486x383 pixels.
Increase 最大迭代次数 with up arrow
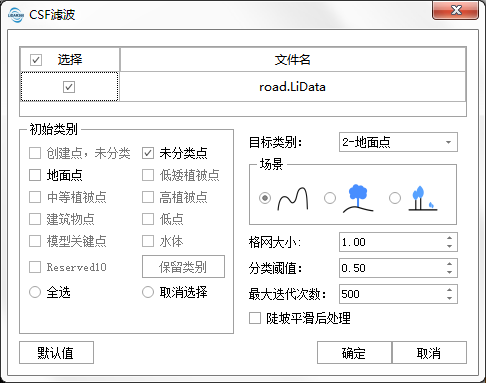pos(450,290)
